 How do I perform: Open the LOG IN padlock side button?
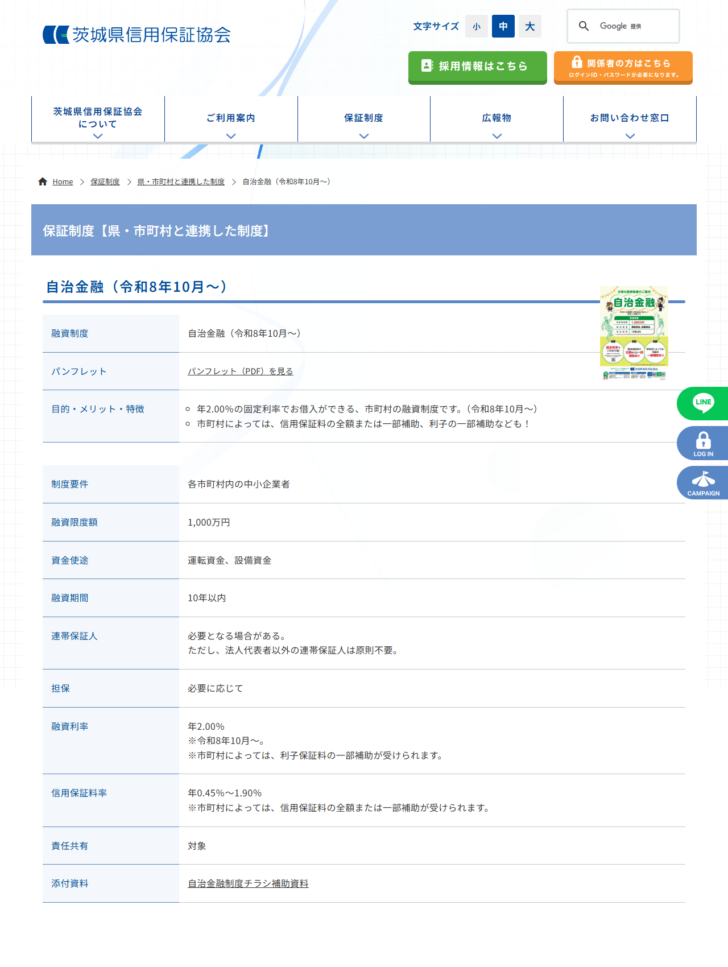tap(703, 443)
